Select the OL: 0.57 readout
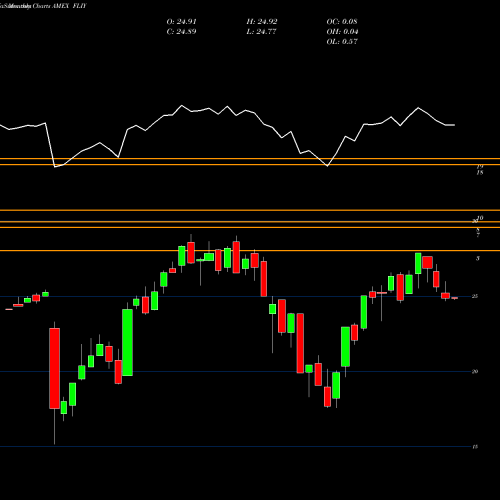Screen dimensions: 500x500 click(x=342, y=42)
